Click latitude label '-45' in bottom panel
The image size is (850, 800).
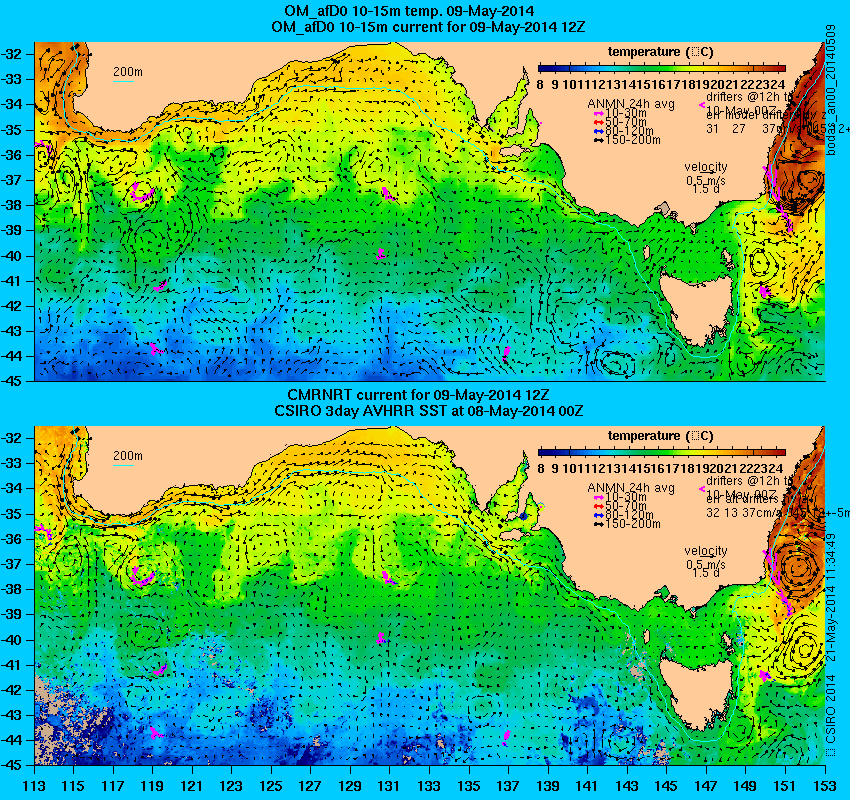click(x=12, y=765)
